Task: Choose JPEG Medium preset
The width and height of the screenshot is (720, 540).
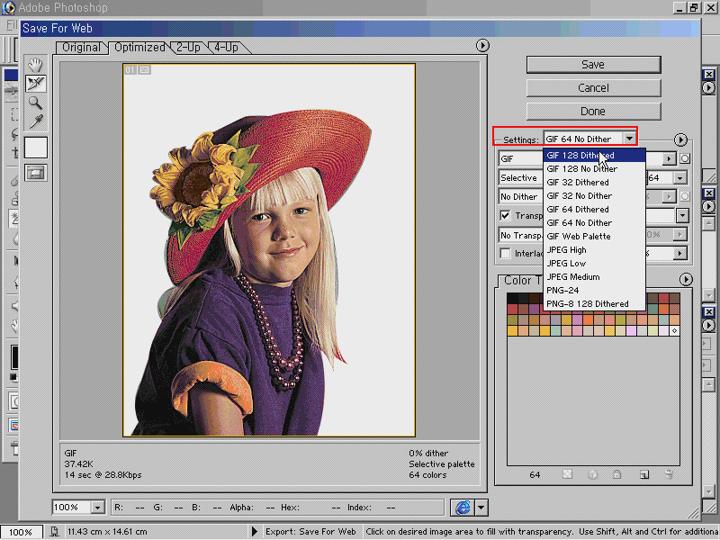Action: (x=594, y=277)
